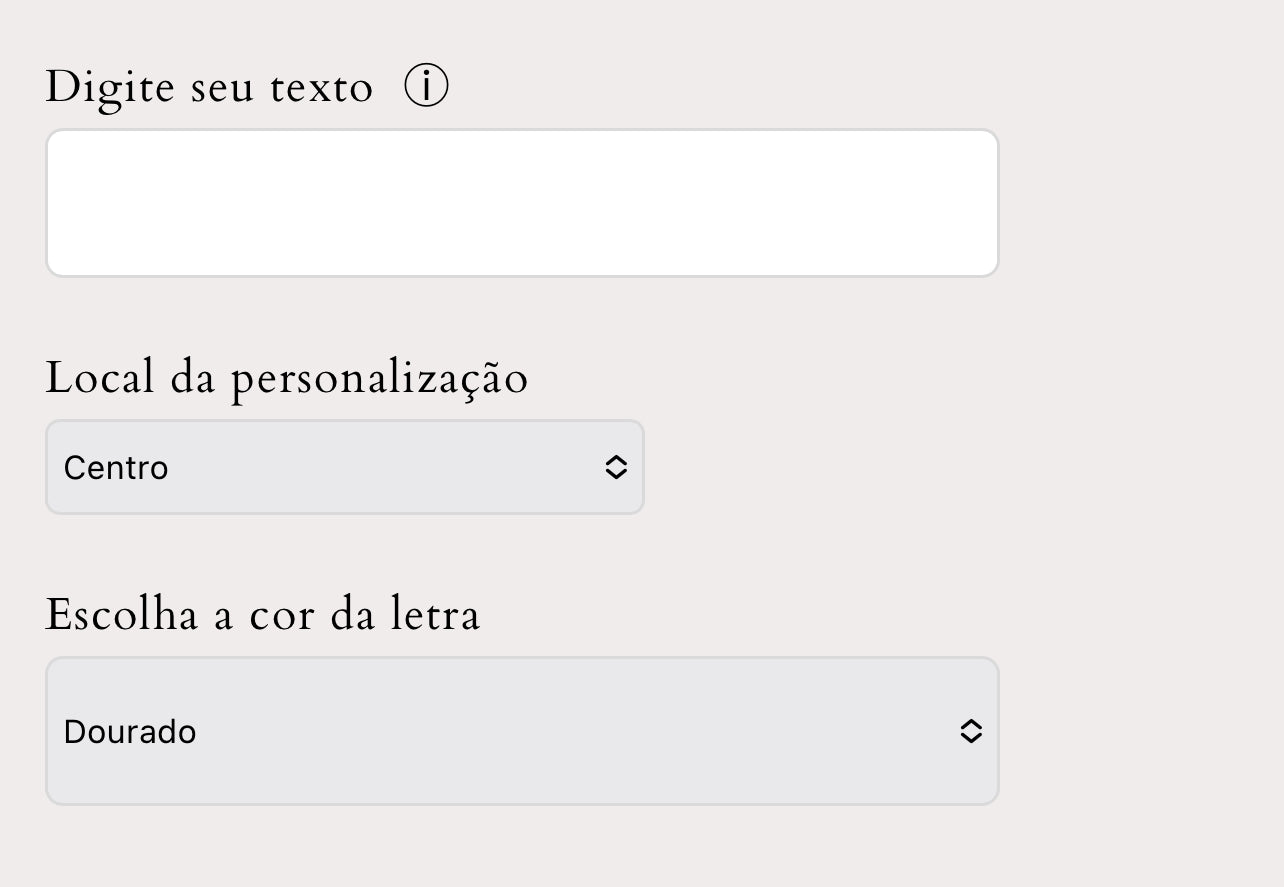
Task: Expand the letter color selector showing Dourado
Action: pos(522,731)
